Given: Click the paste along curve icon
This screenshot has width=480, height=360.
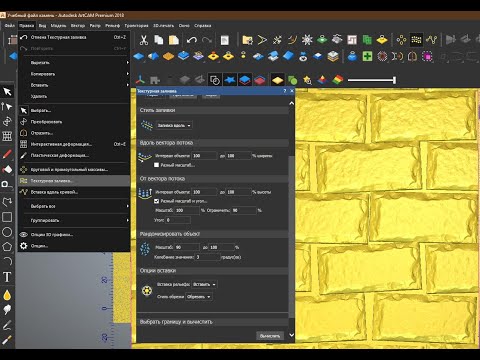Looking at the screenshot, I should pyautogui.click(x=431, y=40).
